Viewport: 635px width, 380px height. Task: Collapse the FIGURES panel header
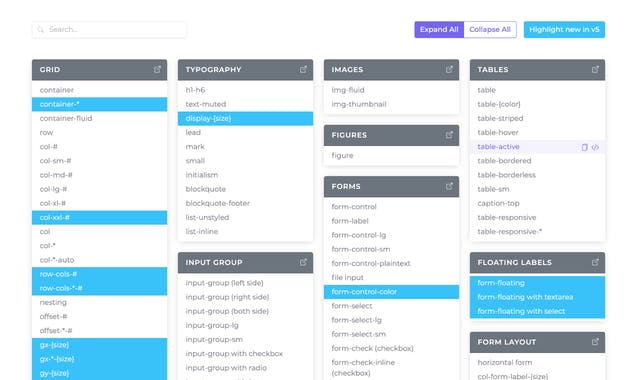point(392,135)
